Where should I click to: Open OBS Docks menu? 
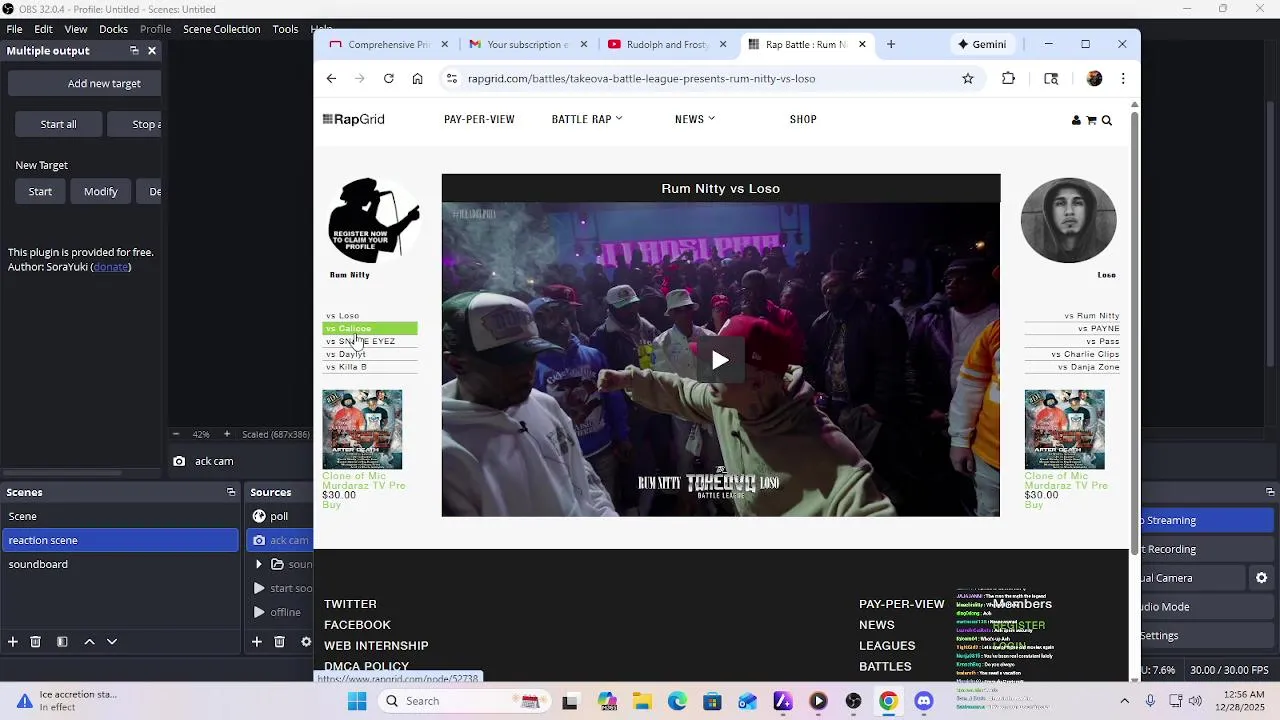pos(113,29)
